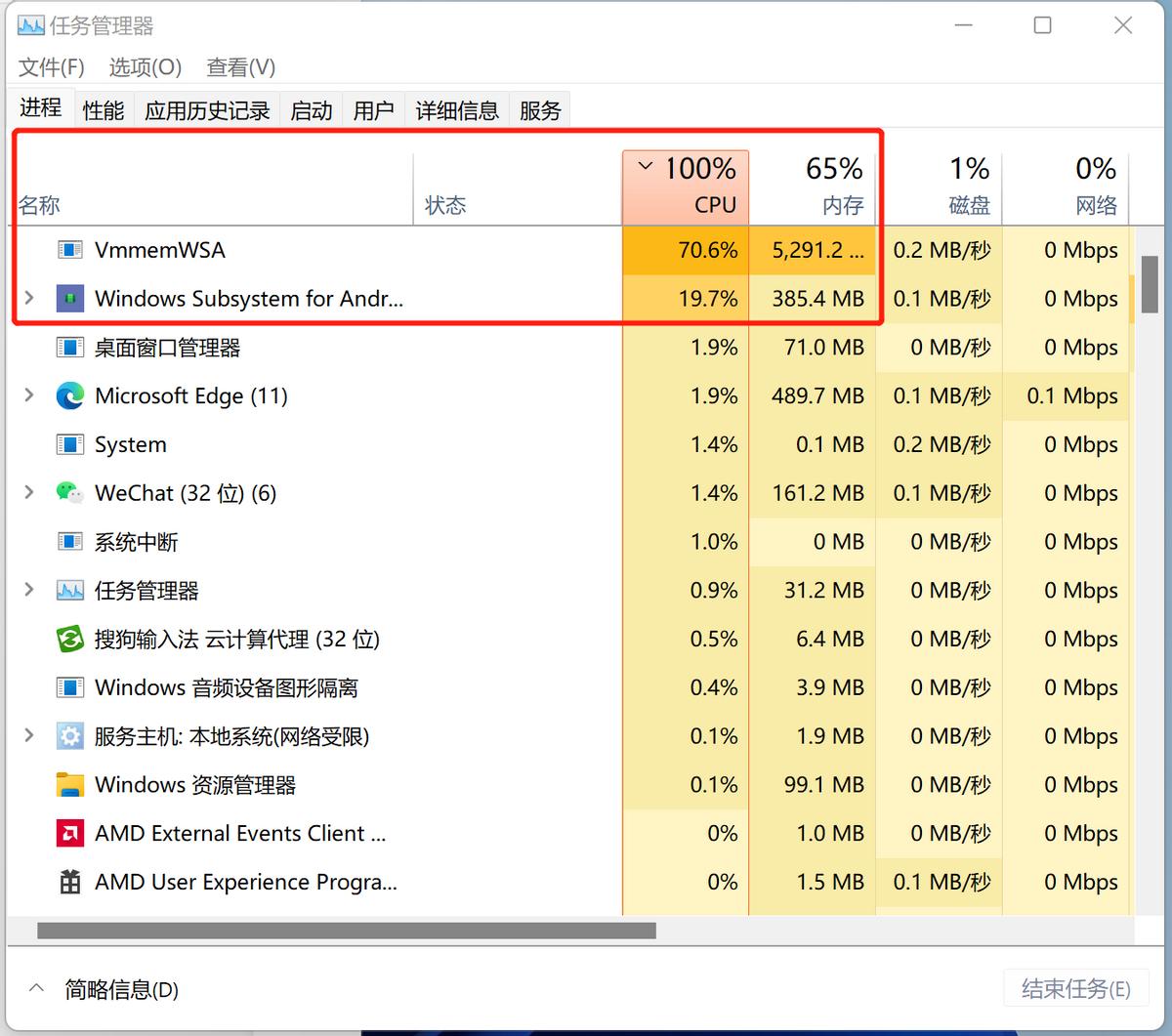Expand the Microsoft Edge process group
The width and height of the screenshot is (1172, 1036).
coord(27,395)
